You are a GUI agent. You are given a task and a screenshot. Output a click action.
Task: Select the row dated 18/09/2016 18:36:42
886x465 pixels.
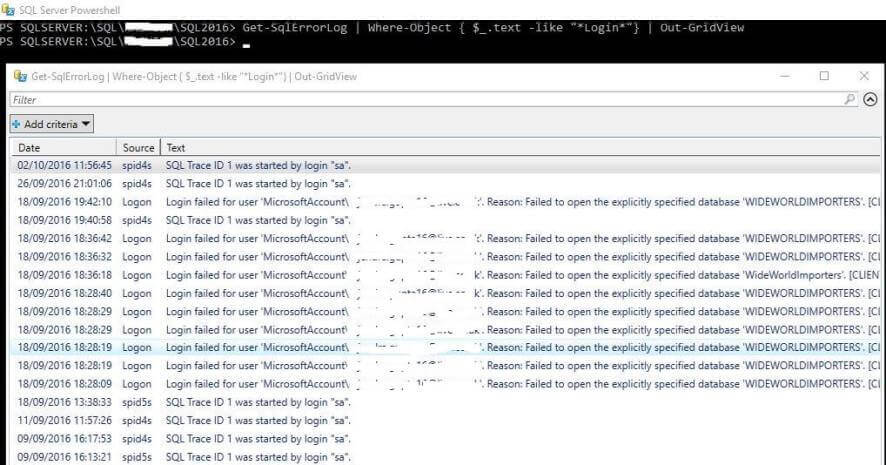point(446,238)
